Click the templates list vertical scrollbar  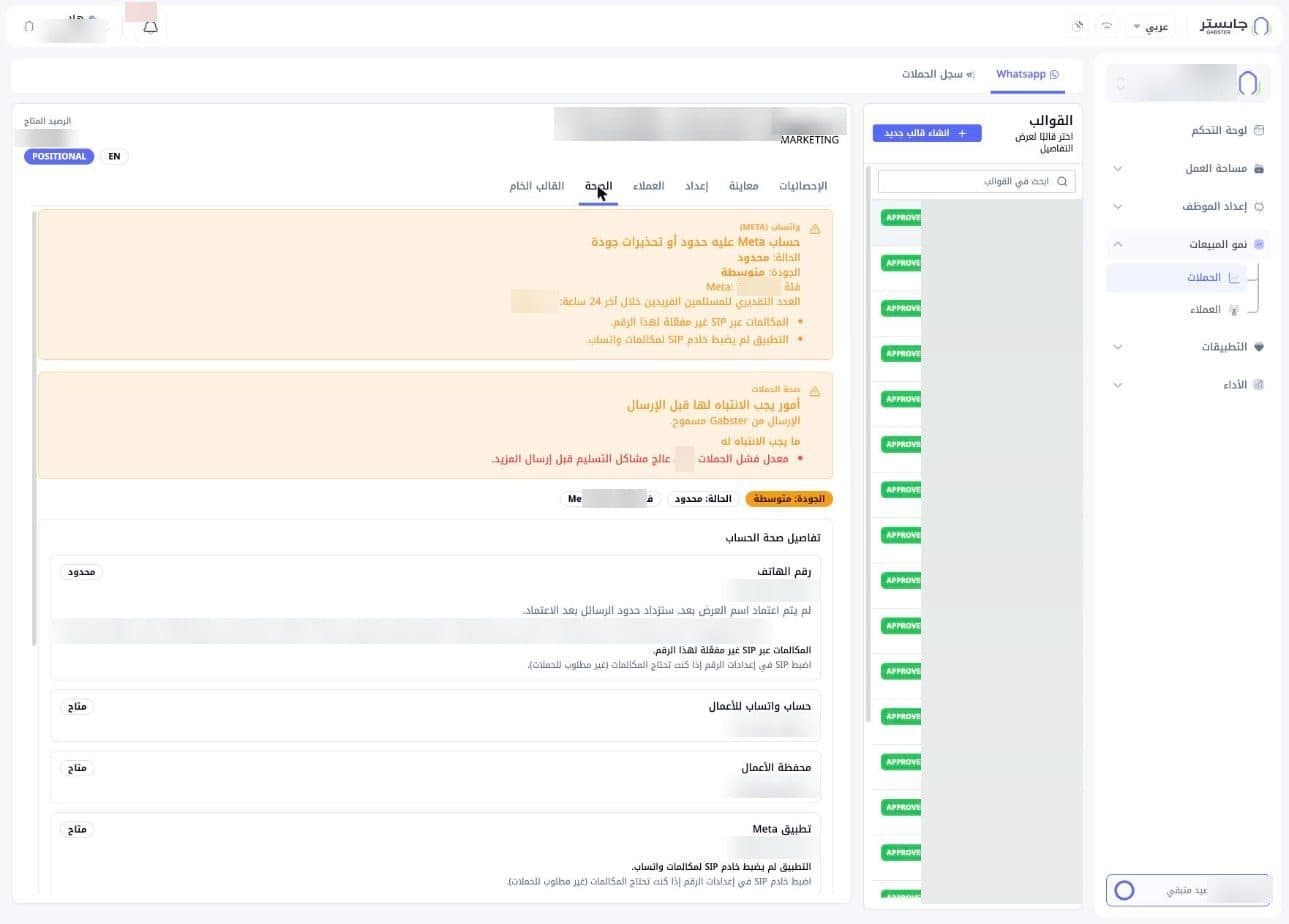coord(868,443)
